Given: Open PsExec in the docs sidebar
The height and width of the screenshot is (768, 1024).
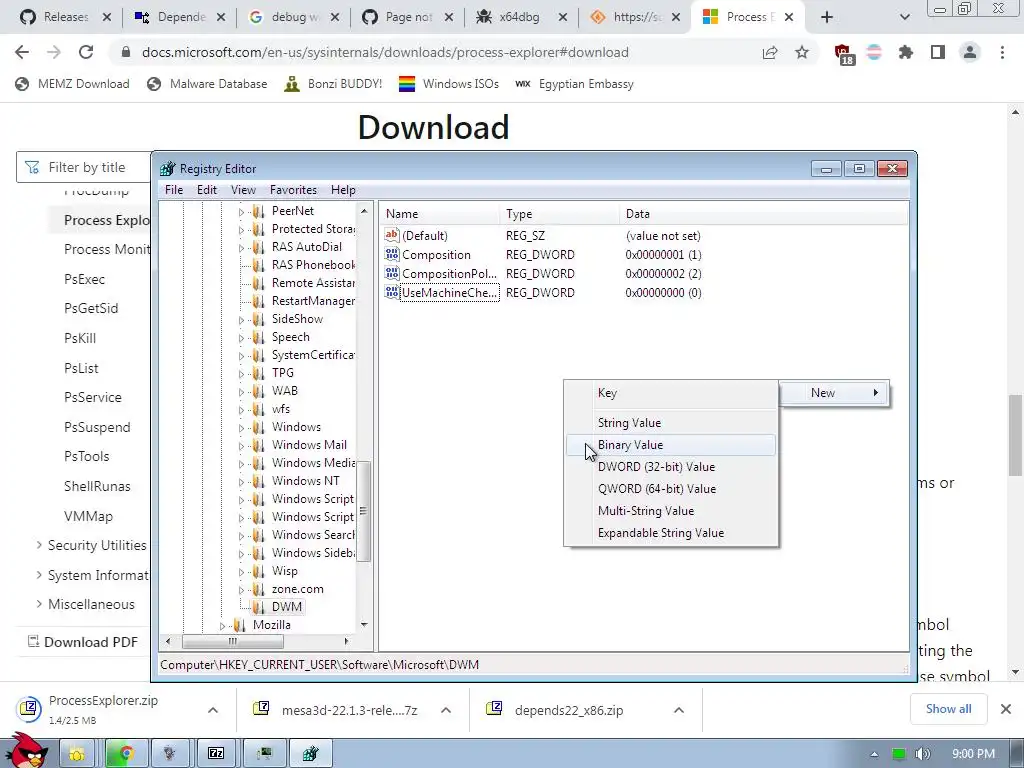Looking at the screenshot, I should (x=84, y=279).
